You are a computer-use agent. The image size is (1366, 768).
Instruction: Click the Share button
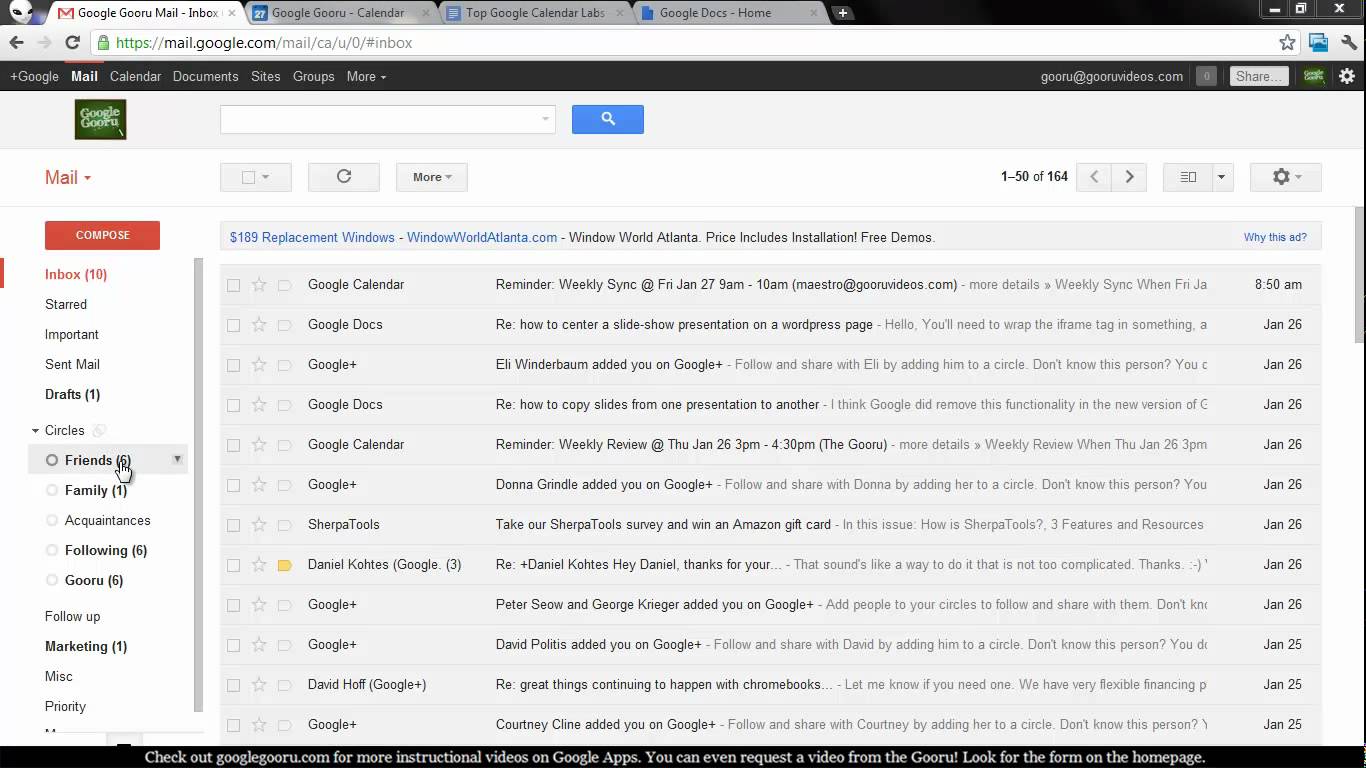point(1258,76)
